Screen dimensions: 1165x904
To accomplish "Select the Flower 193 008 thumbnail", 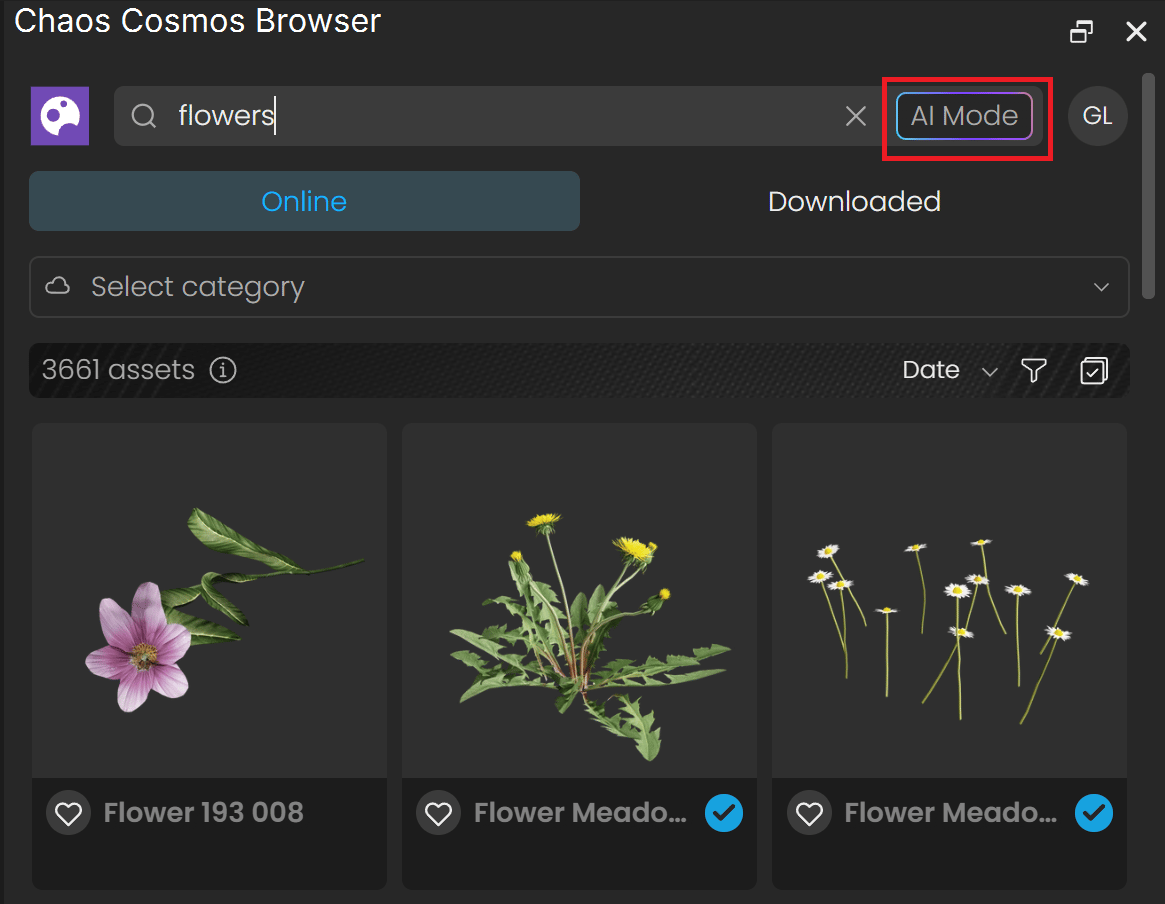I will pyautogui.click(x=210, y=601).
